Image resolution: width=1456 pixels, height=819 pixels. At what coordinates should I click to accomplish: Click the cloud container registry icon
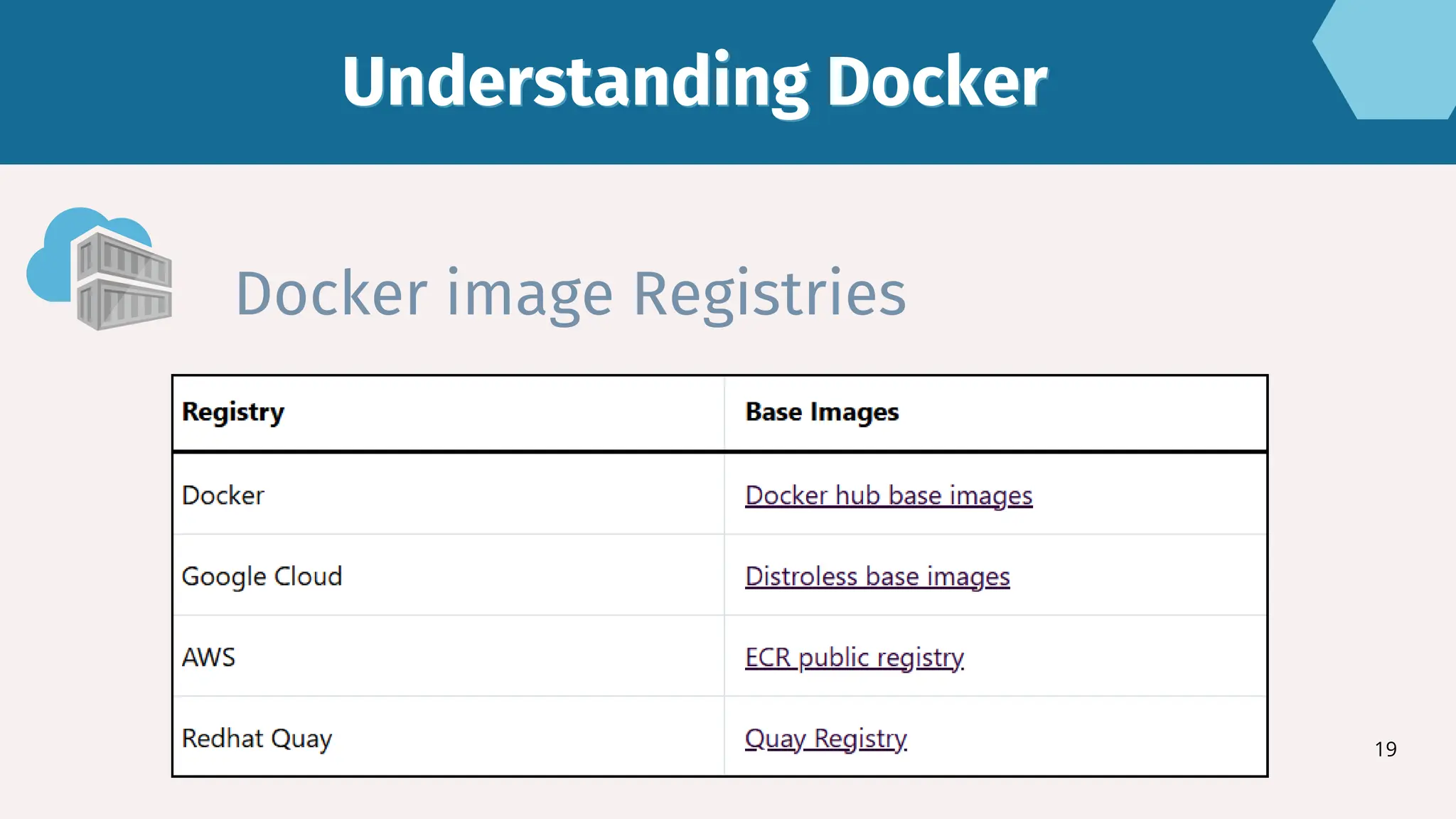(100, 269)
